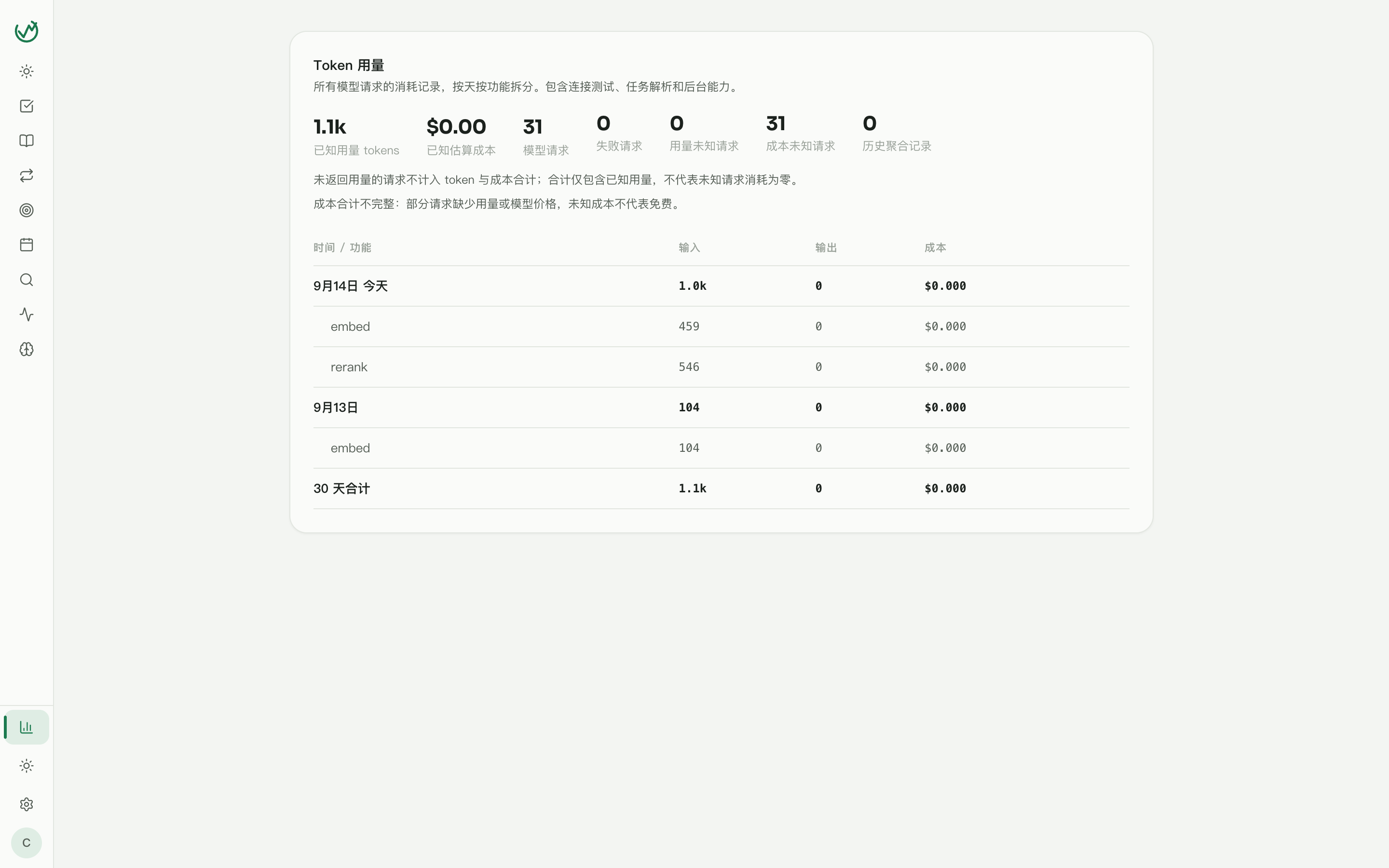1389x868 pixels.
Task: Click the '时间 / 功能' column header
Action: point(342,247)
